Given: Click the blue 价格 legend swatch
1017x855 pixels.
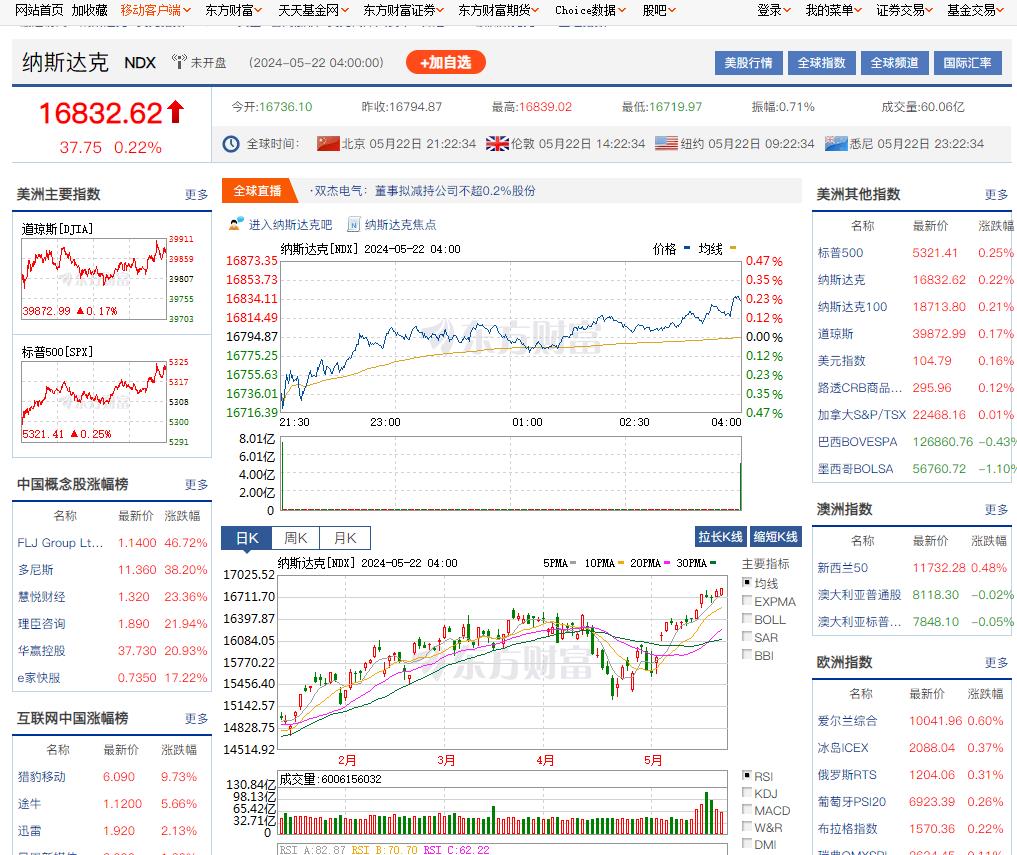Looking at the screenshot, I should point(687,248).
